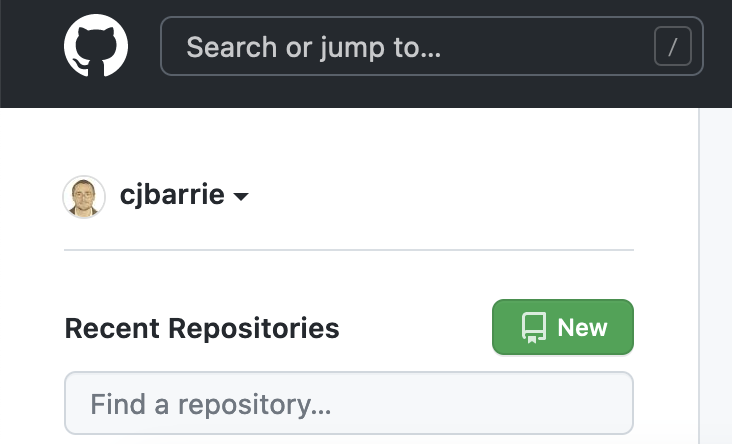
Task: Click the "Recent Repositories" heading
Action: pyautogui.click(x=202, y=328)
